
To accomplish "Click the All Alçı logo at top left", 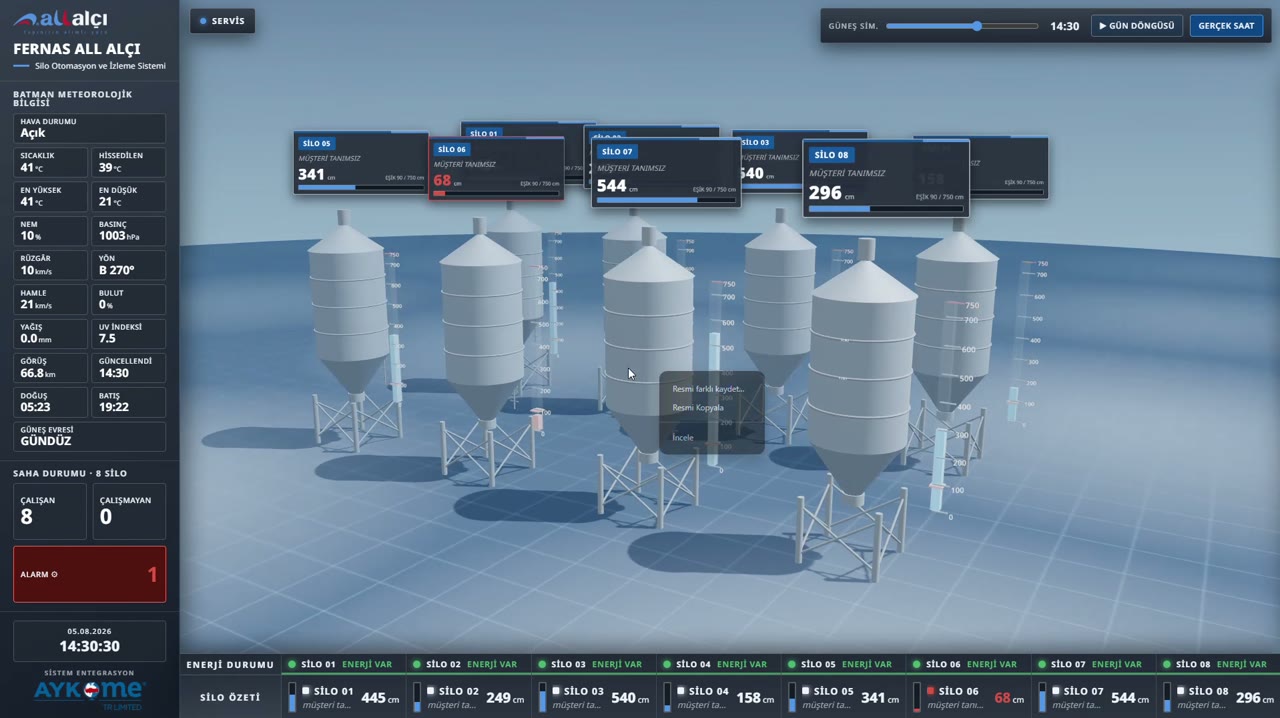I will (x=61, y=21).
